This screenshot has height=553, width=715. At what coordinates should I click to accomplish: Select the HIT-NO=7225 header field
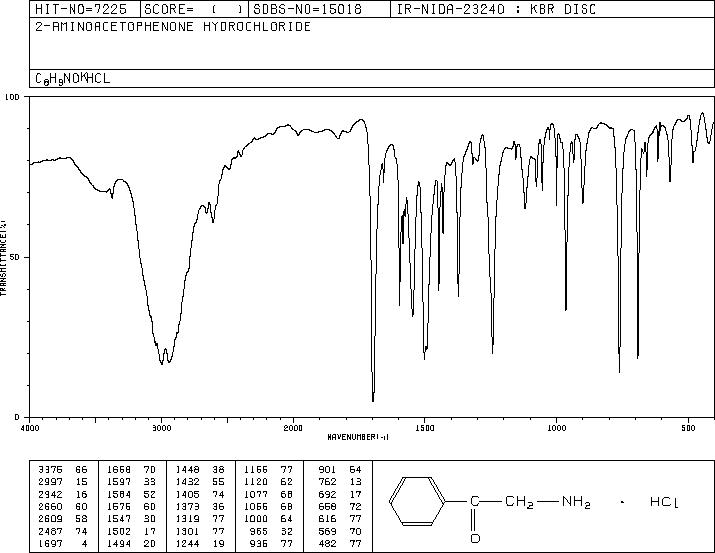(x=85, y=9)
